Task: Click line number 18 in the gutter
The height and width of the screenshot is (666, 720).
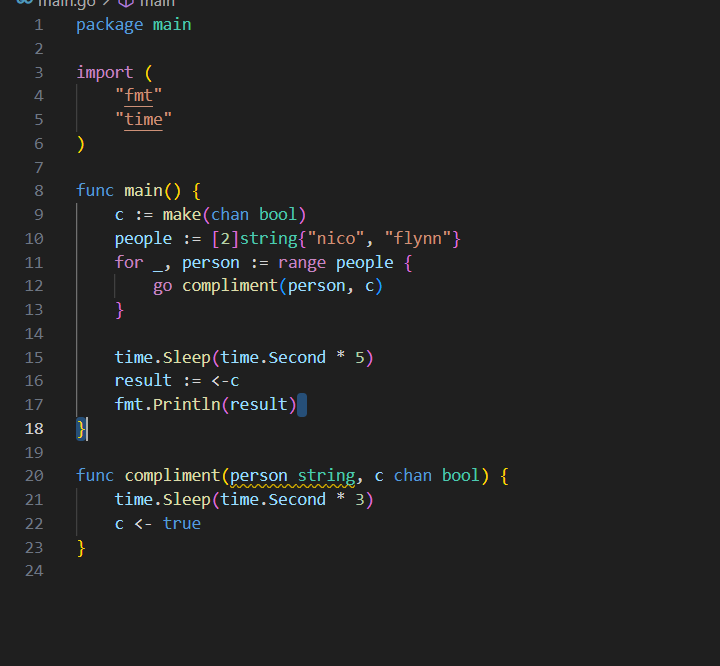Action: click(x=34, y=429)
